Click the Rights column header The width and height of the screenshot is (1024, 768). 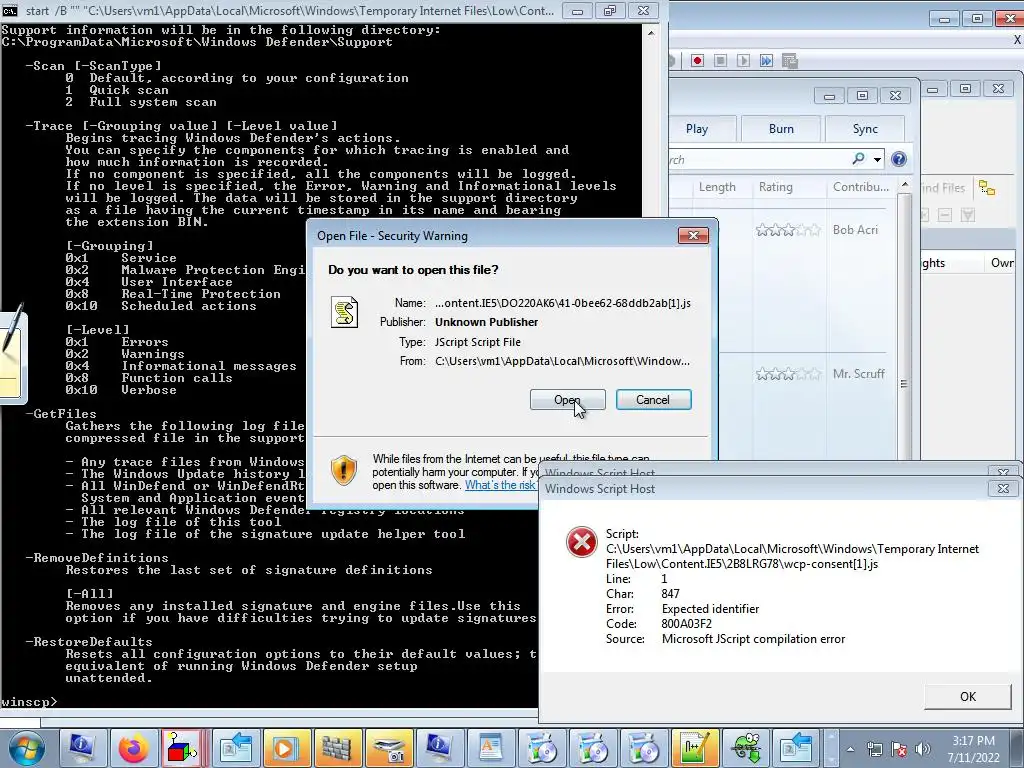[x=934, y=263]
